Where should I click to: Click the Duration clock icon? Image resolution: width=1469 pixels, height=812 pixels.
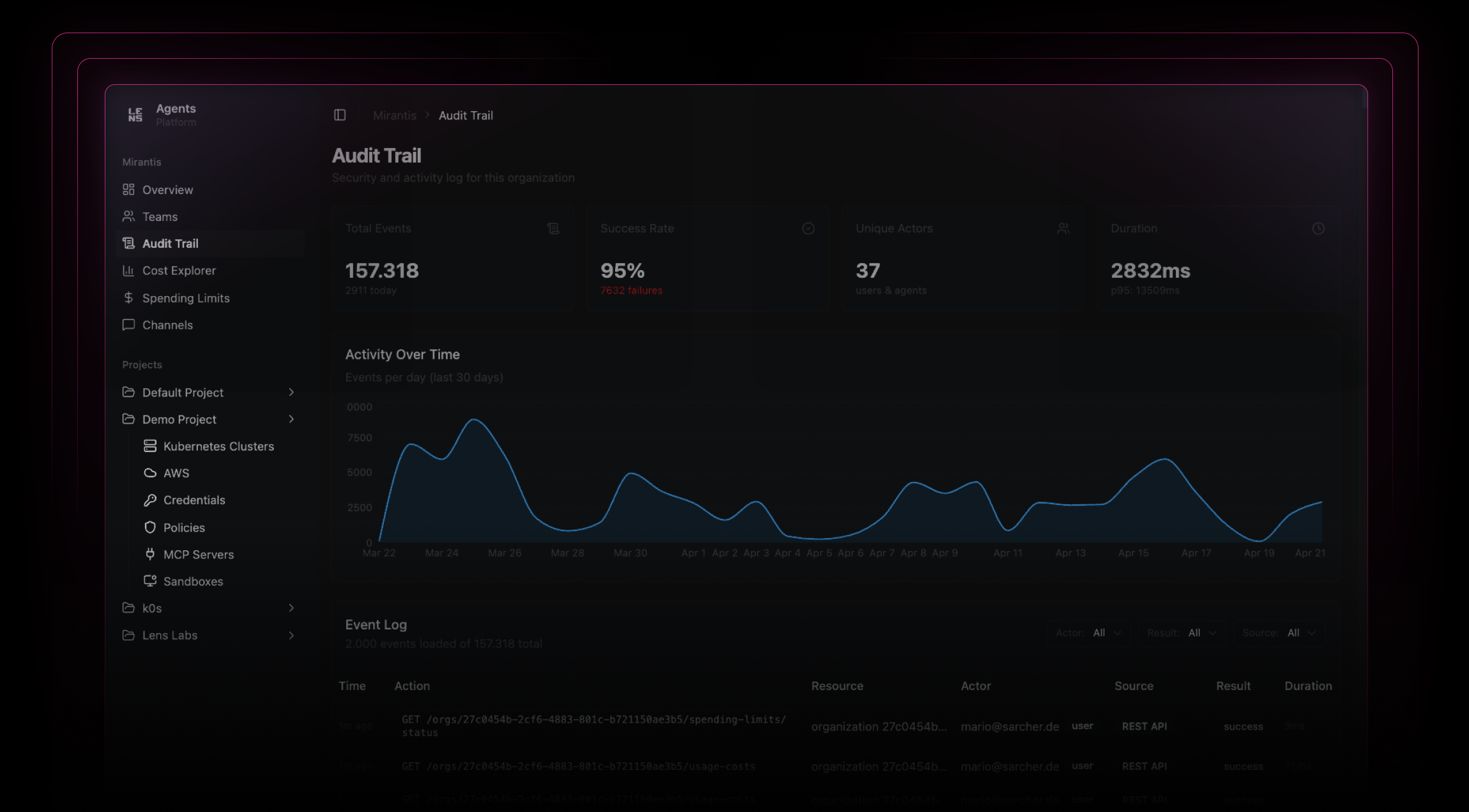pos(1318,229)
